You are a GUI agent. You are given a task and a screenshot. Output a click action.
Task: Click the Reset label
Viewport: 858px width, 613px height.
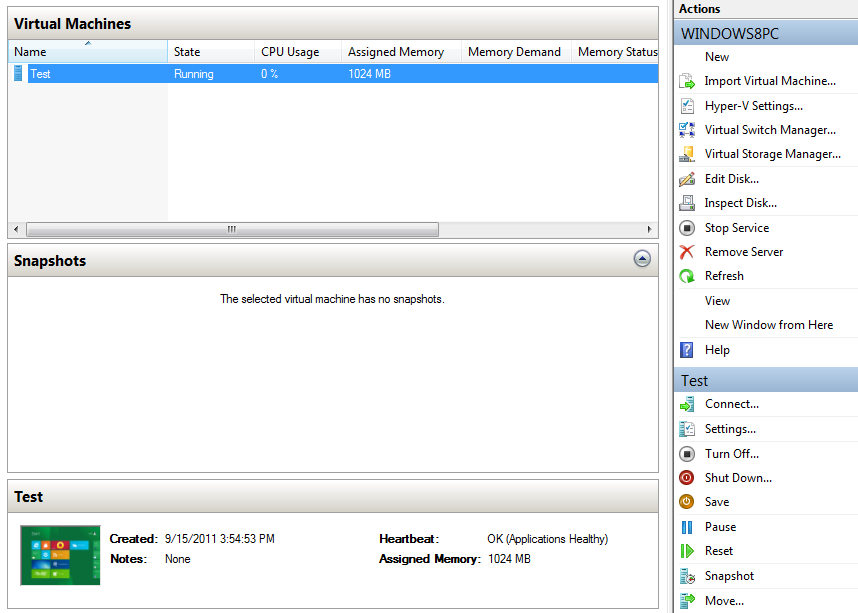click(718, 551)
